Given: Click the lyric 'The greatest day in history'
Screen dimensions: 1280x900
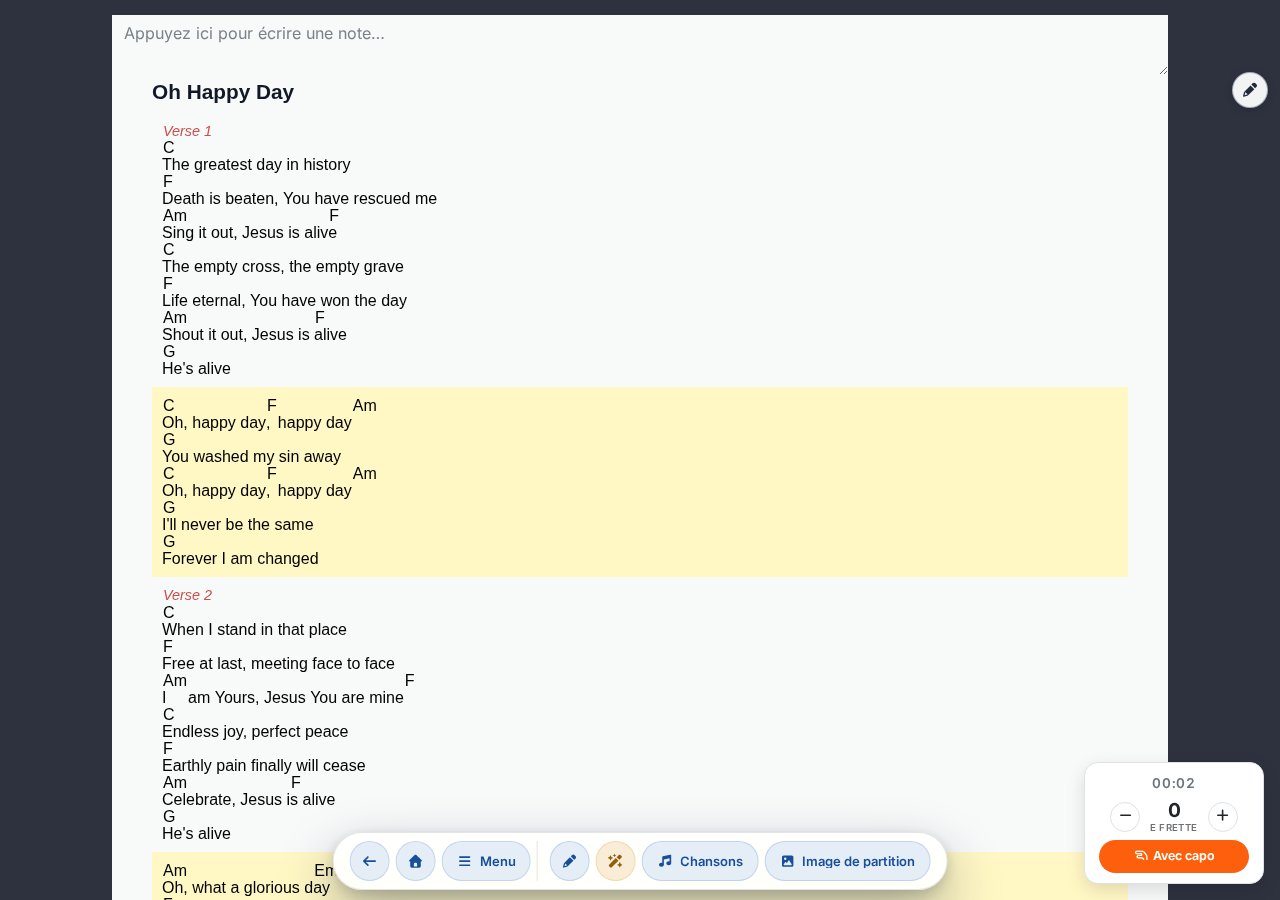Looking at the screenshot, I should pos(256,165).
